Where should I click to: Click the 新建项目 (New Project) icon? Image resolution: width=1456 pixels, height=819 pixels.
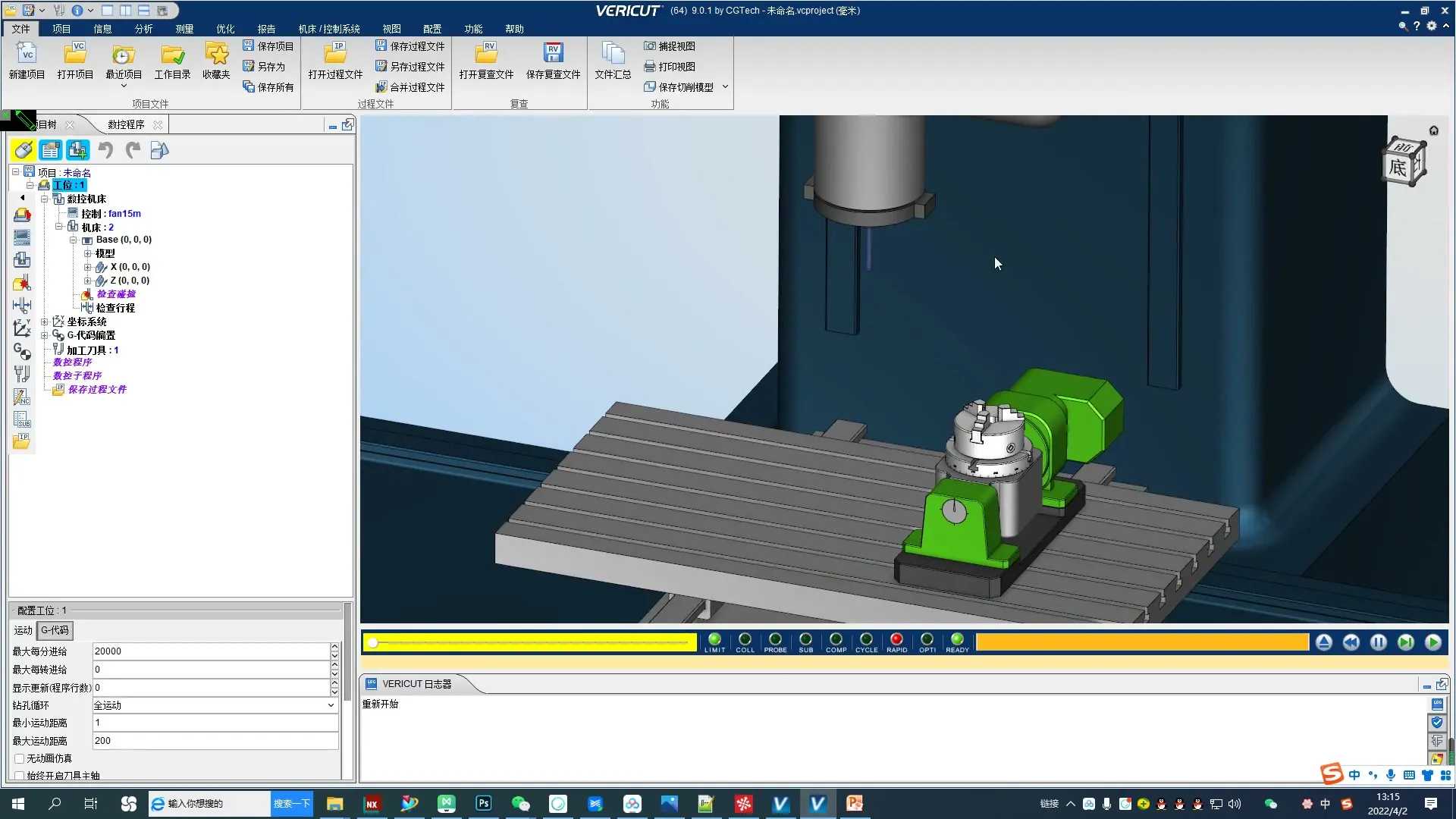point(27,54)
